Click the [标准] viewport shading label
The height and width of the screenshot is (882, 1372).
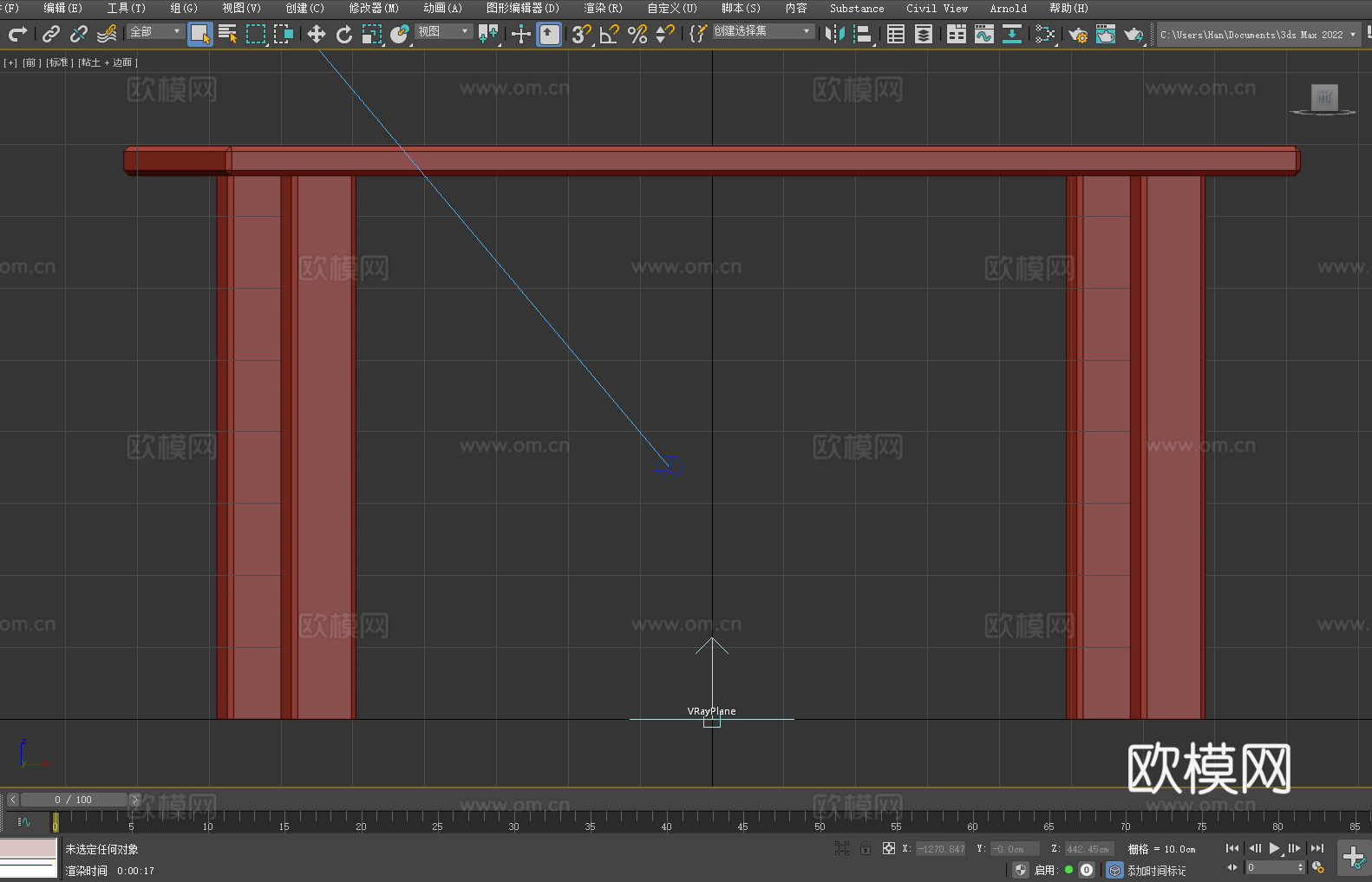[x=60, y=62]
